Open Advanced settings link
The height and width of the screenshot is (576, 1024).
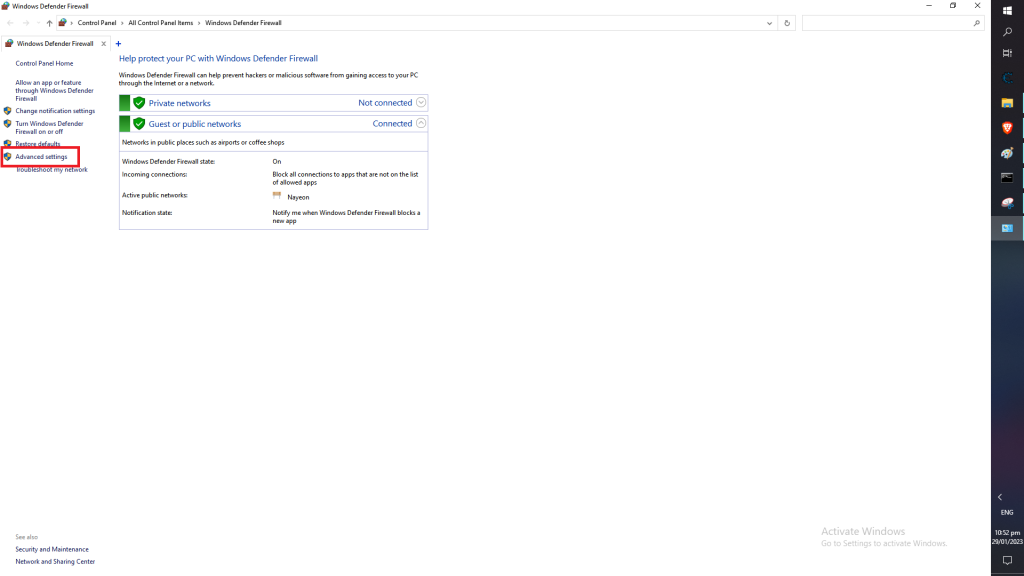point(41,157)
